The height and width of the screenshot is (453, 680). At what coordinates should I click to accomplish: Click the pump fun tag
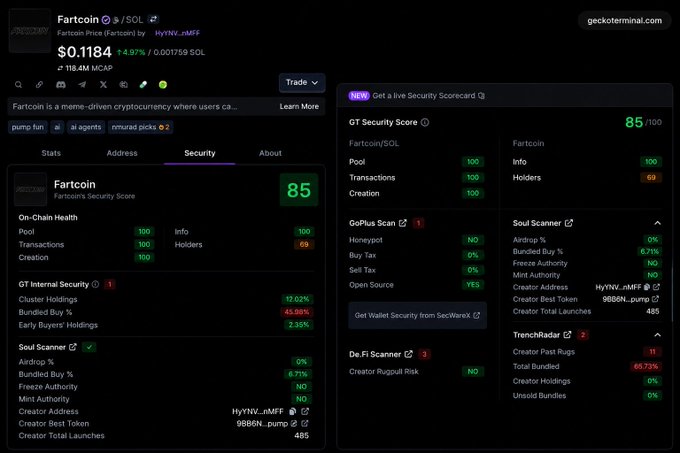point(28,127)
